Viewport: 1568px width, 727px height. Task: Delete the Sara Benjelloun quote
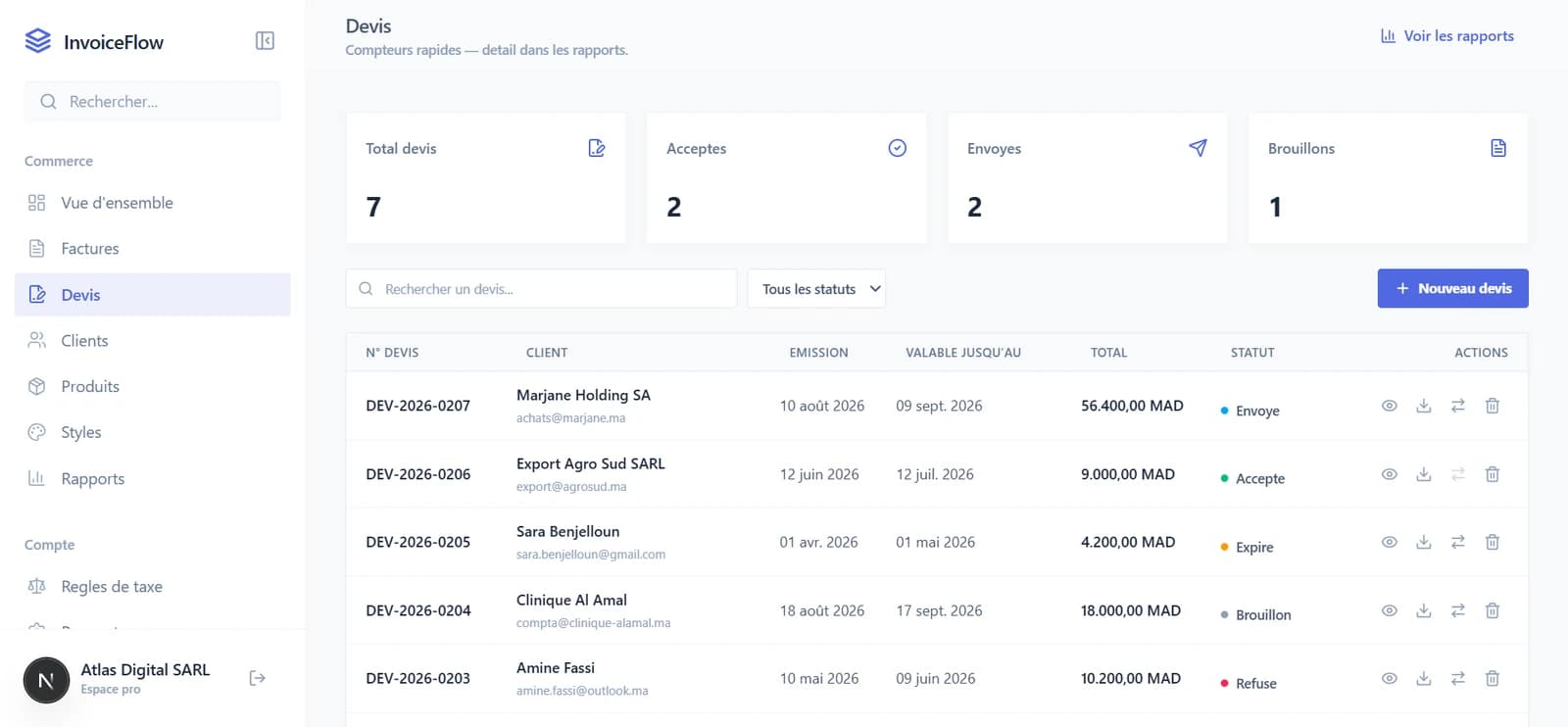point(1493,542)
